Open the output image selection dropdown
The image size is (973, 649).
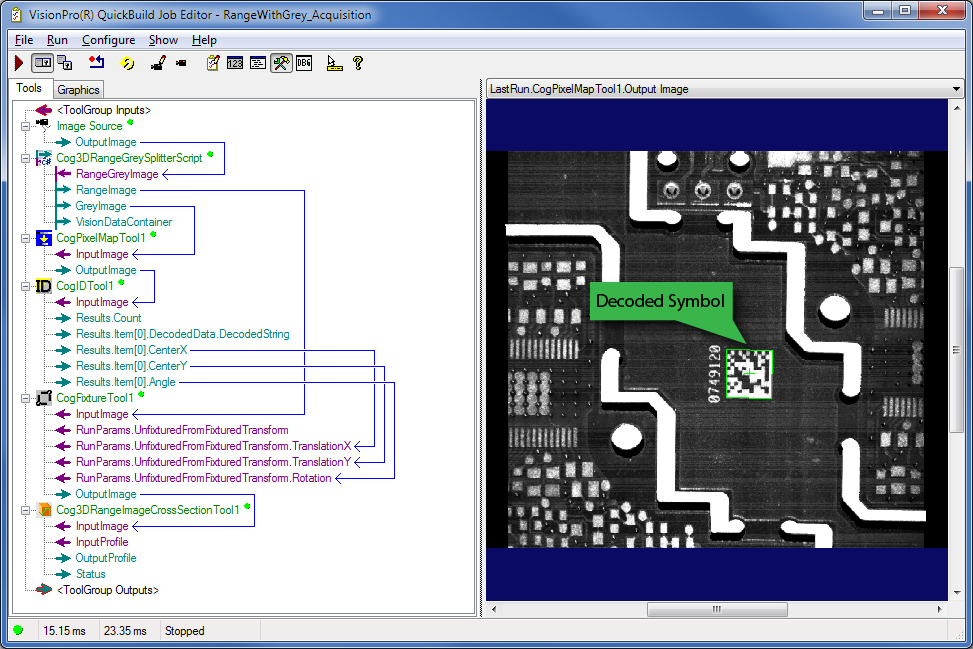tap(957, 89)
